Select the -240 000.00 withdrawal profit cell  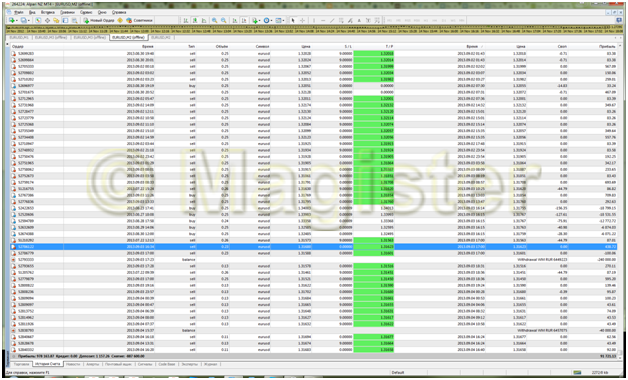click(x=608, y=259)
